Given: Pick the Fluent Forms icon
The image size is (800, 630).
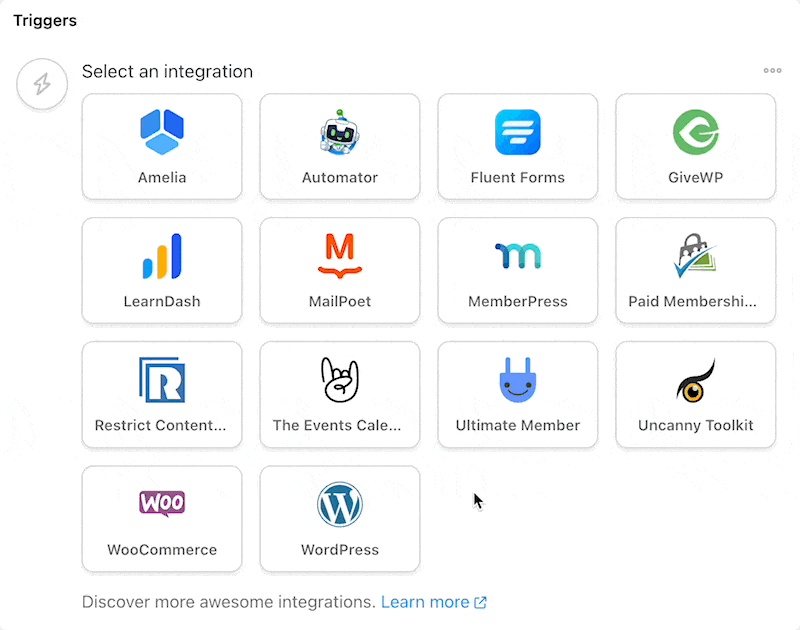Looking at the screenshot, I should click(x=517, y=132).
